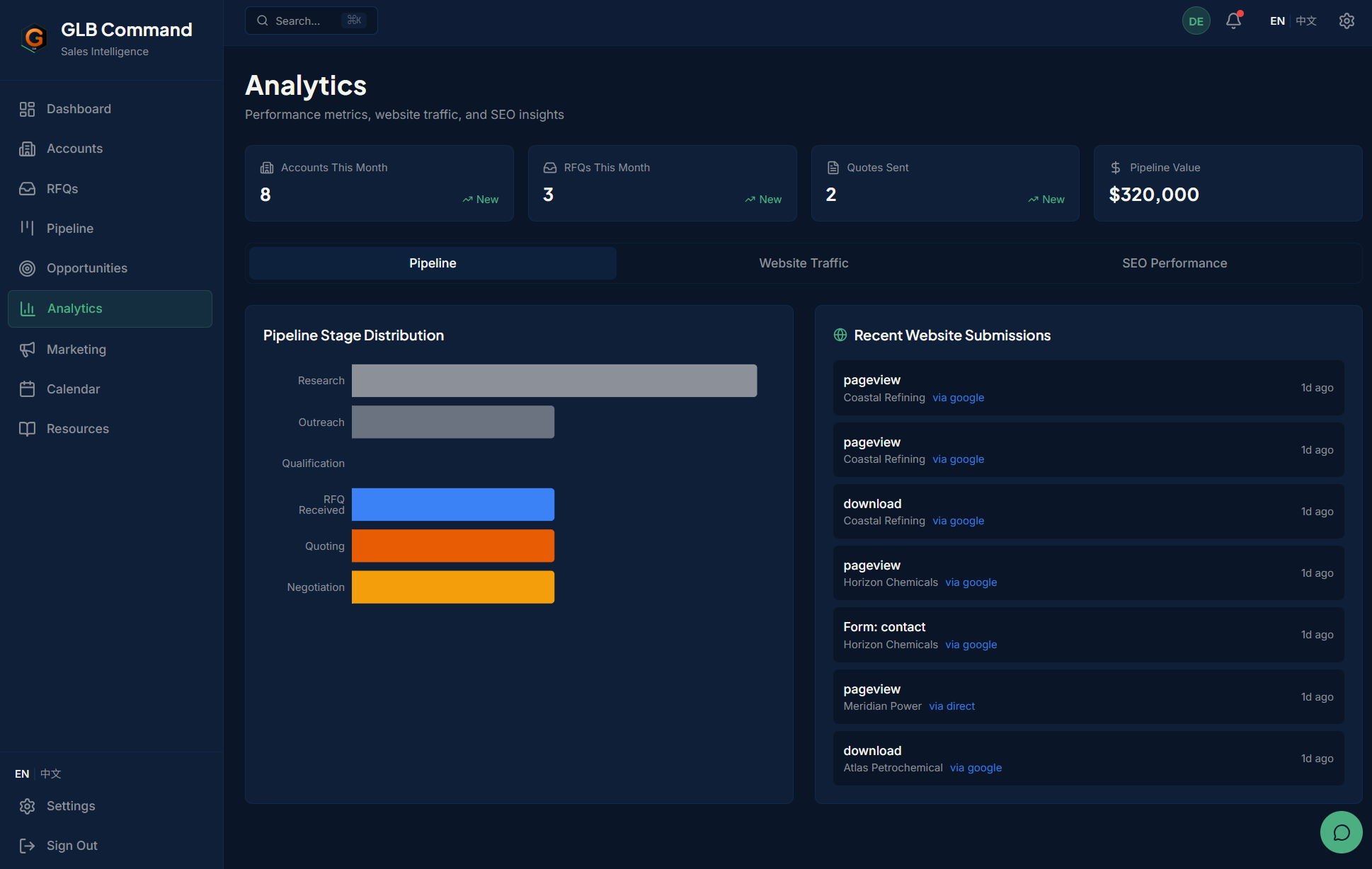
Task: Select EN language in bottom sidebar
Action: coord(21,773)
